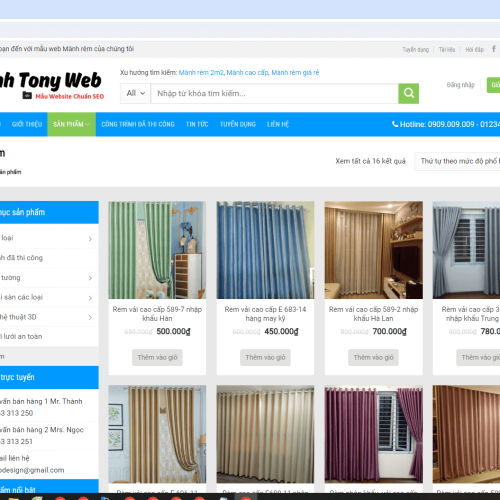The height and width of the screenshot is (500, 500).
Task: Expand the 'sàn các loại' category chevron
Action: 90,298
